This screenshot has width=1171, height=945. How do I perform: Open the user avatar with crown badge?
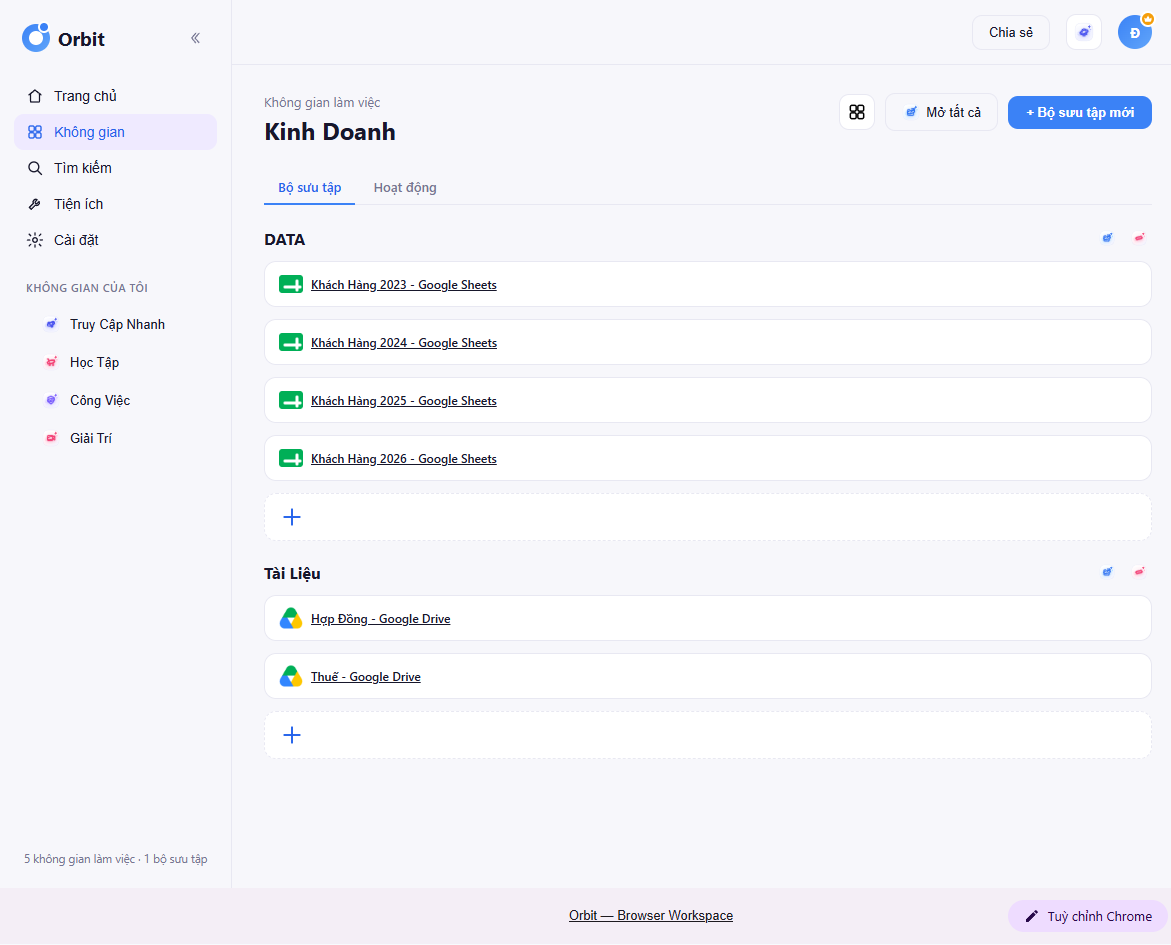point(1134,32)
